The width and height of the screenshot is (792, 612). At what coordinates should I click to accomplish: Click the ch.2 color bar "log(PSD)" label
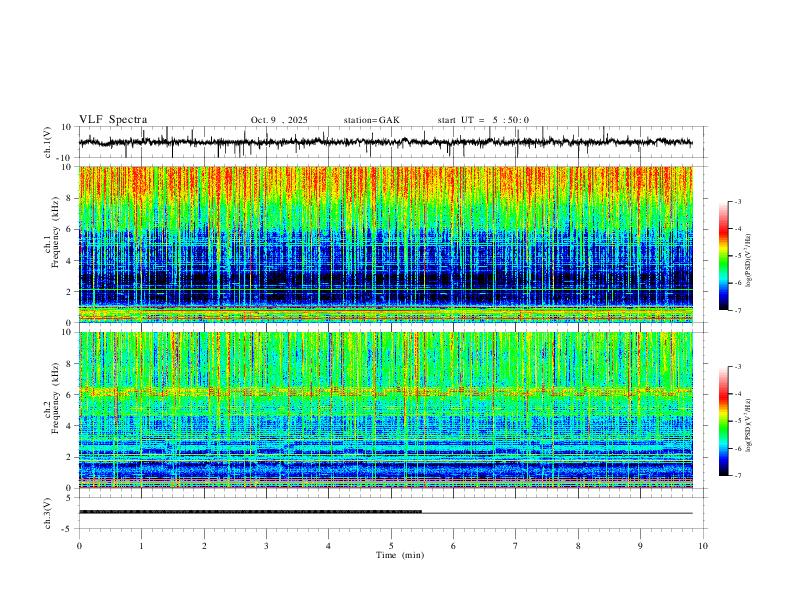click(749, 426)
